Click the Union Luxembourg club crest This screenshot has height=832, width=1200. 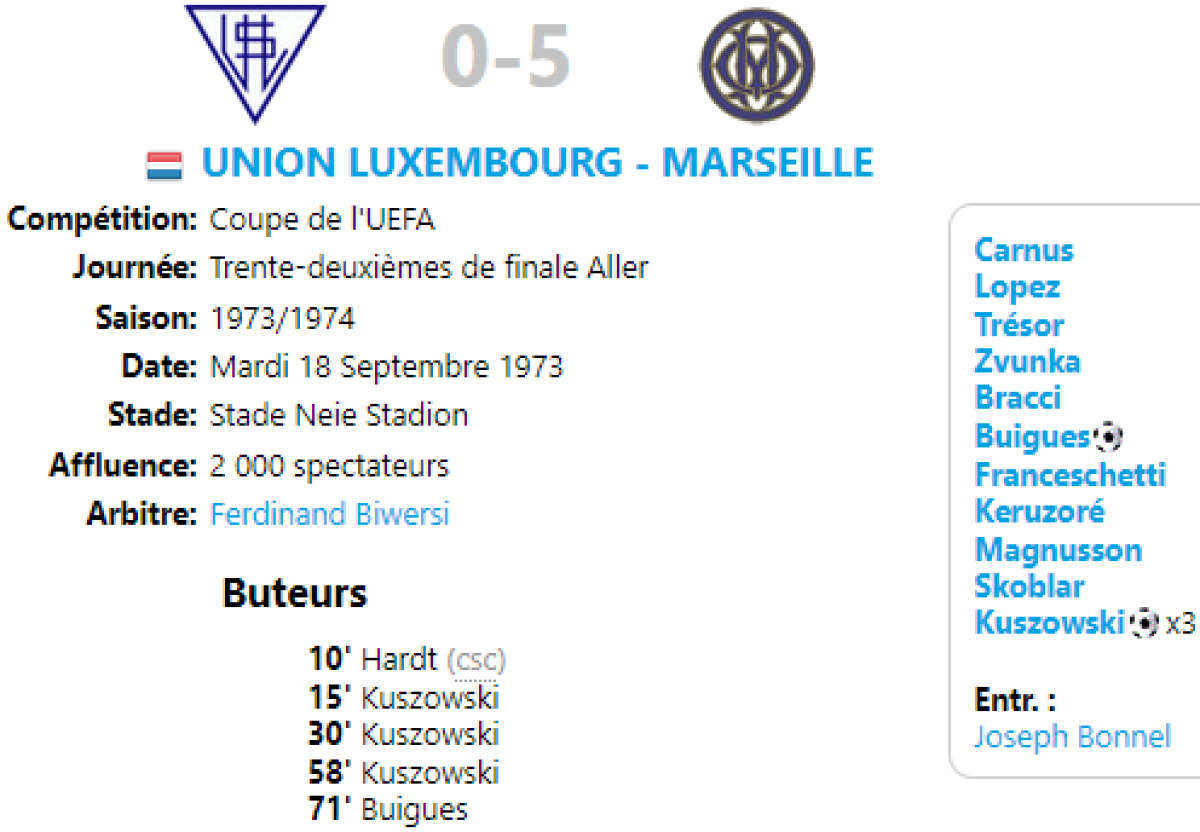coord(254,62)
